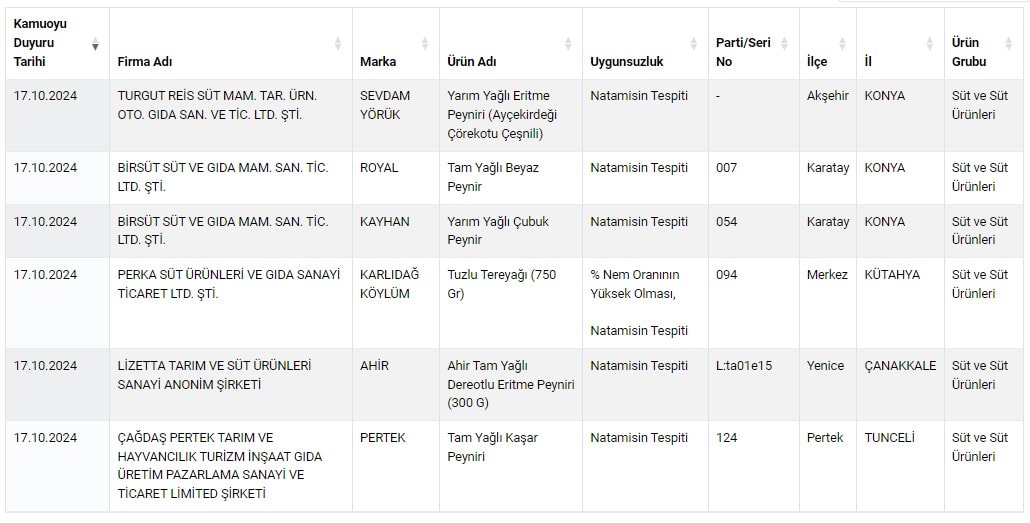
Task: Click the PERKA SÜT ÜRÜNLERİ firm cell
Action: pyautogui.click(x=229, y=284)
